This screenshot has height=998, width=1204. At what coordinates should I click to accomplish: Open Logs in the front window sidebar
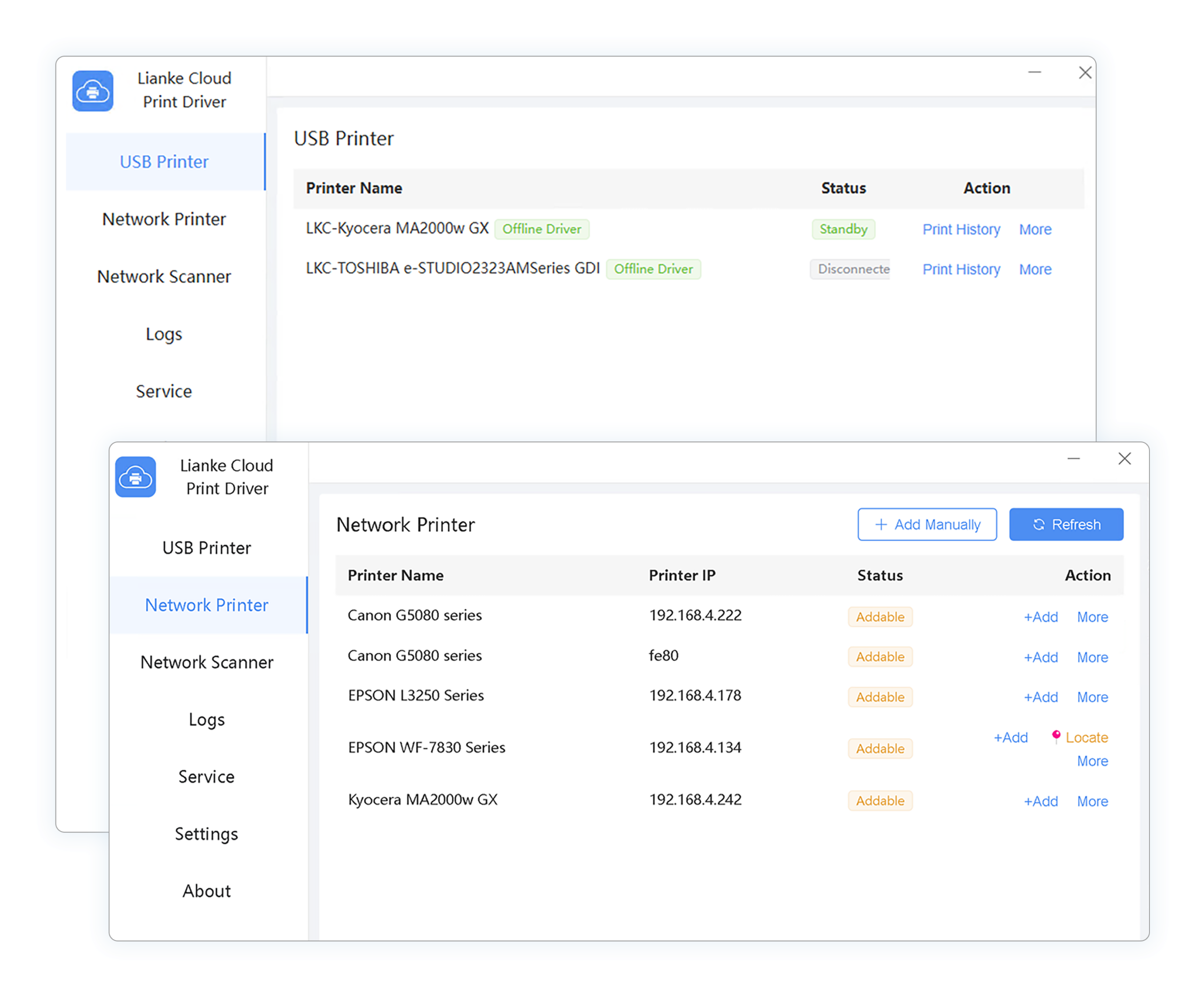(x=207, y=719)
